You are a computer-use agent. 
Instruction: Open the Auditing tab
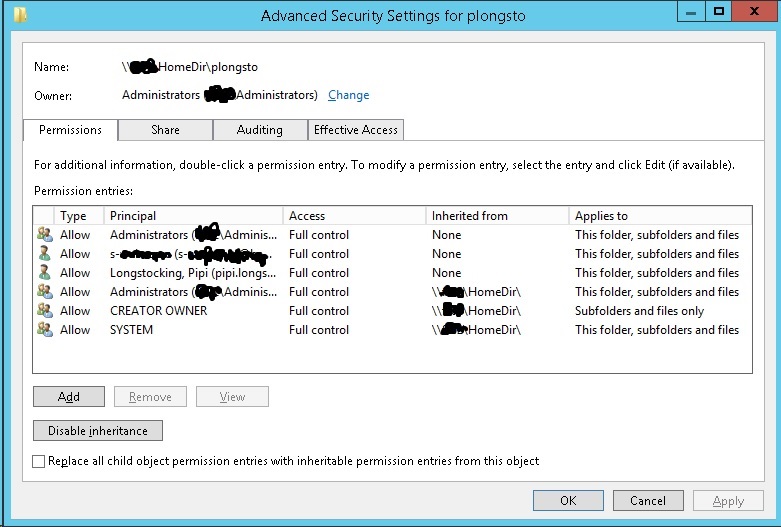260,130
